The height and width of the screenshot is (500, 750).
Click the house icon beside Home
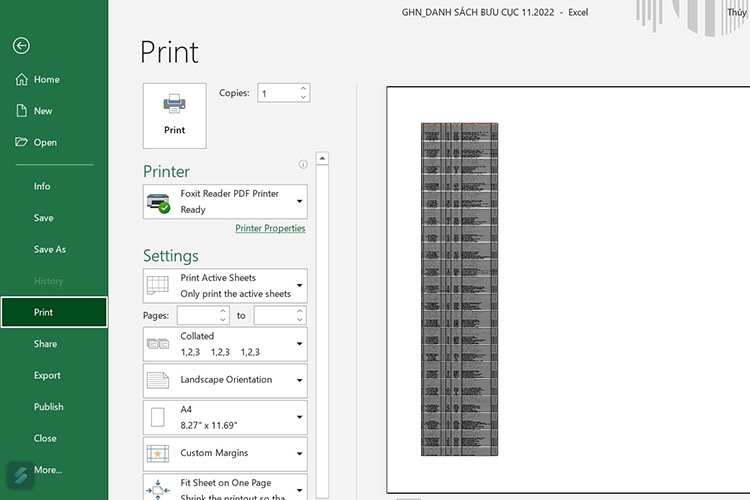point(22,79)
